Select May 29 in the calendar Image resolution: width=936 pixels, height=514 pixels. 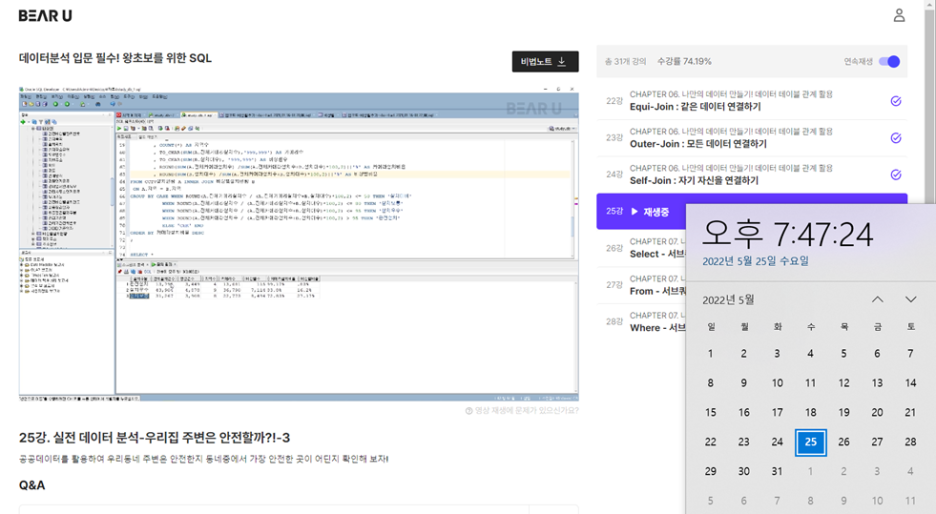tap(710, 472)
